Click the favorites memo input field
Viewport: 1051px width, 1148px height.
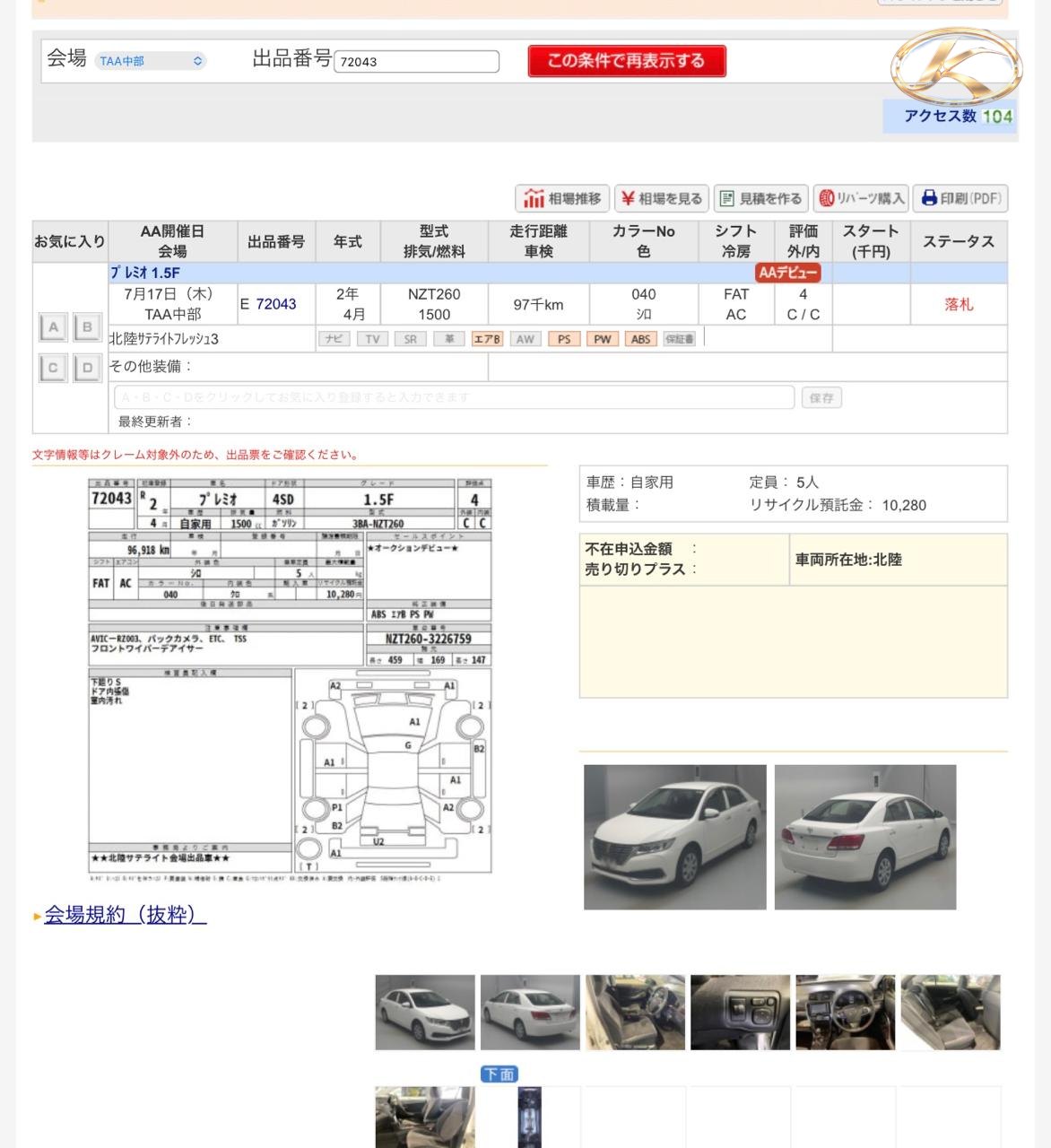(454, 397)
